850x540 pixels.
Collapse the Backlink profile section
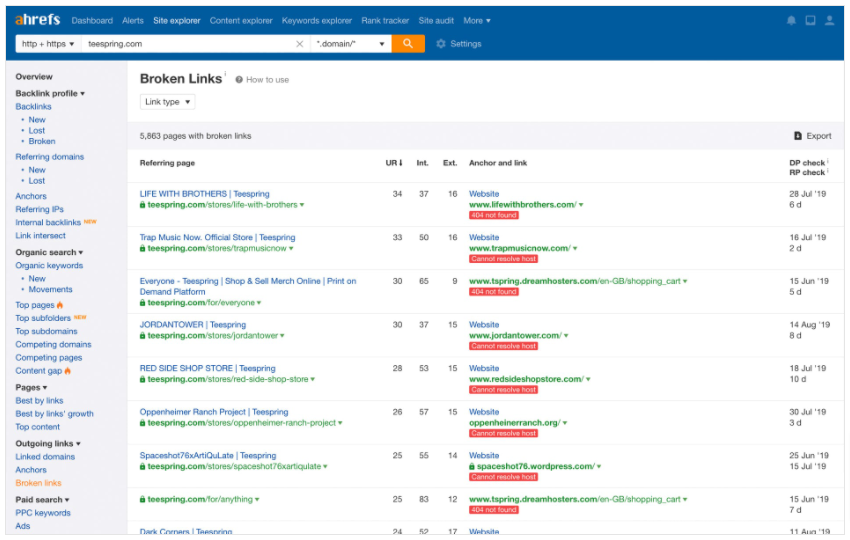[x=50, y=93]
